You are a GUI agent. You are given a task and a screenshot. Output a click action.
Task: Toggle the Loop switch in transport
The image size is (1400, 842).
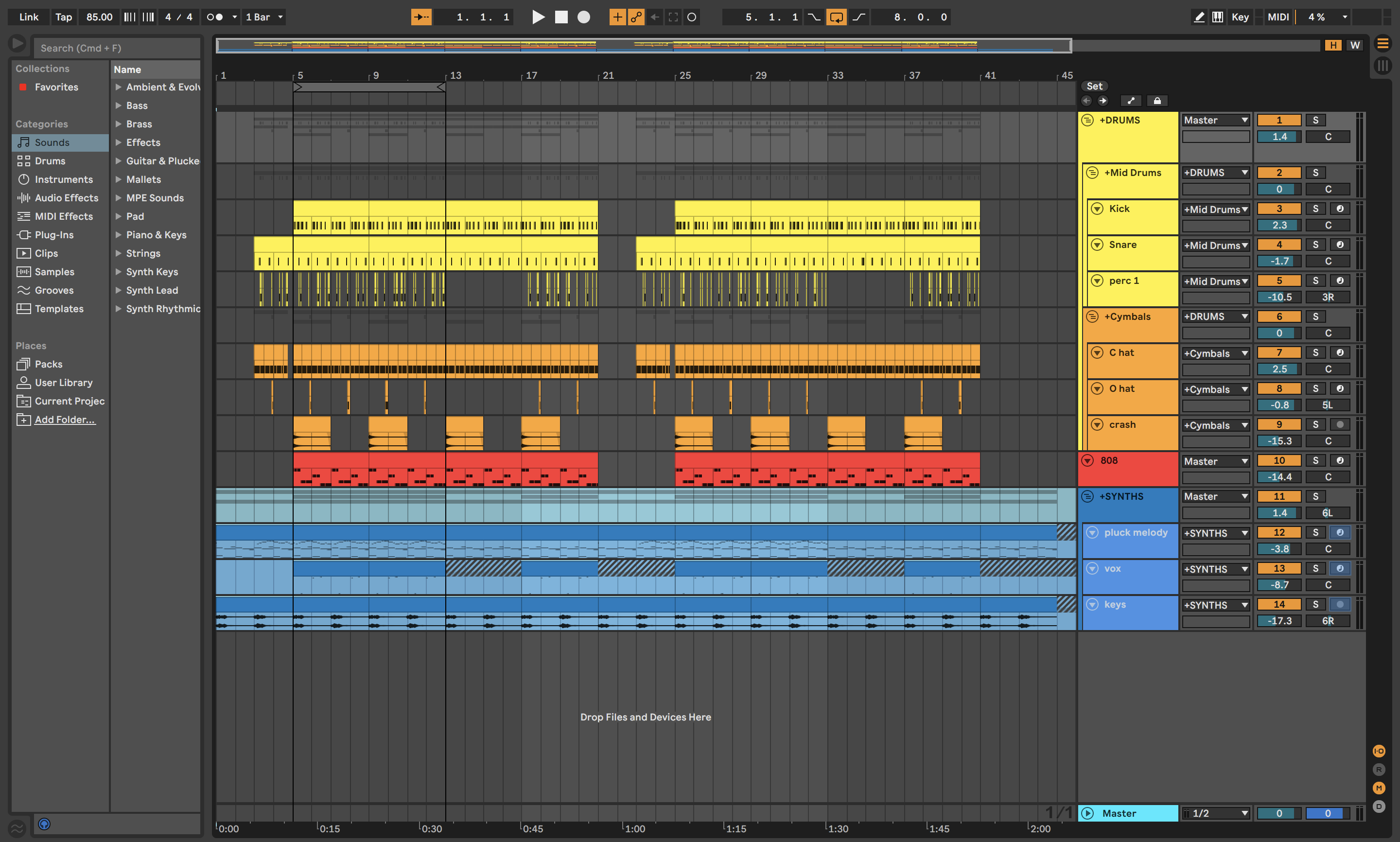(836, 17)
